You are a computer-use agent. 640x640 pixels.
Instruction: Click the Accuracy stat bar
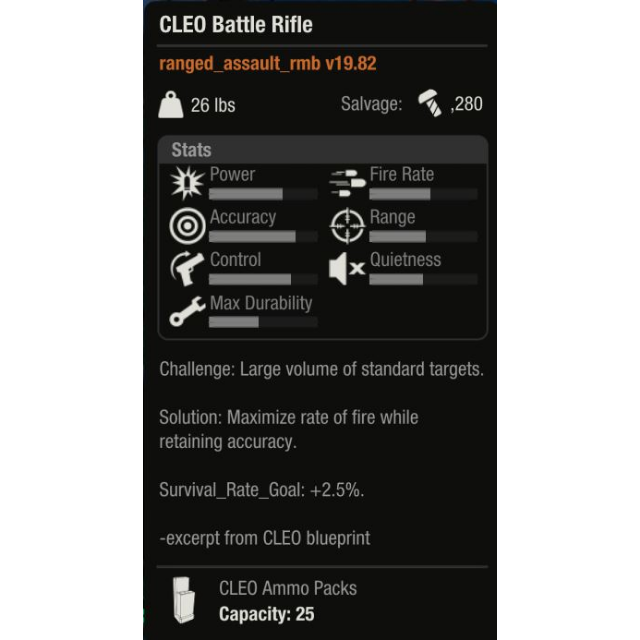click(x=263, y=237)
